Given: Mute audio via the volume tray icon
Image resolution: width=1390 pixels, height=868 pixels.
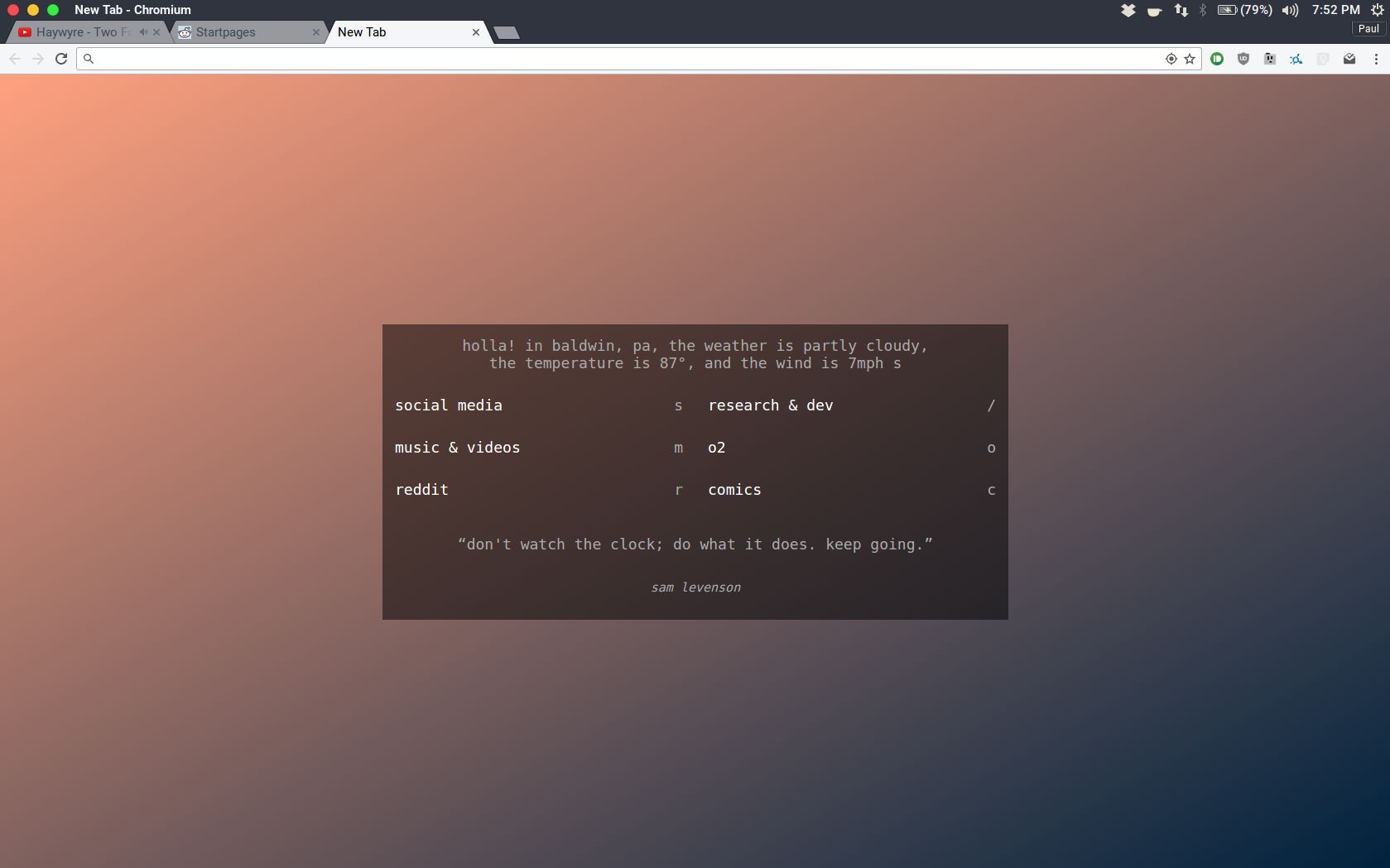Looking at the screenshot, I should [x=1288, y=10].
